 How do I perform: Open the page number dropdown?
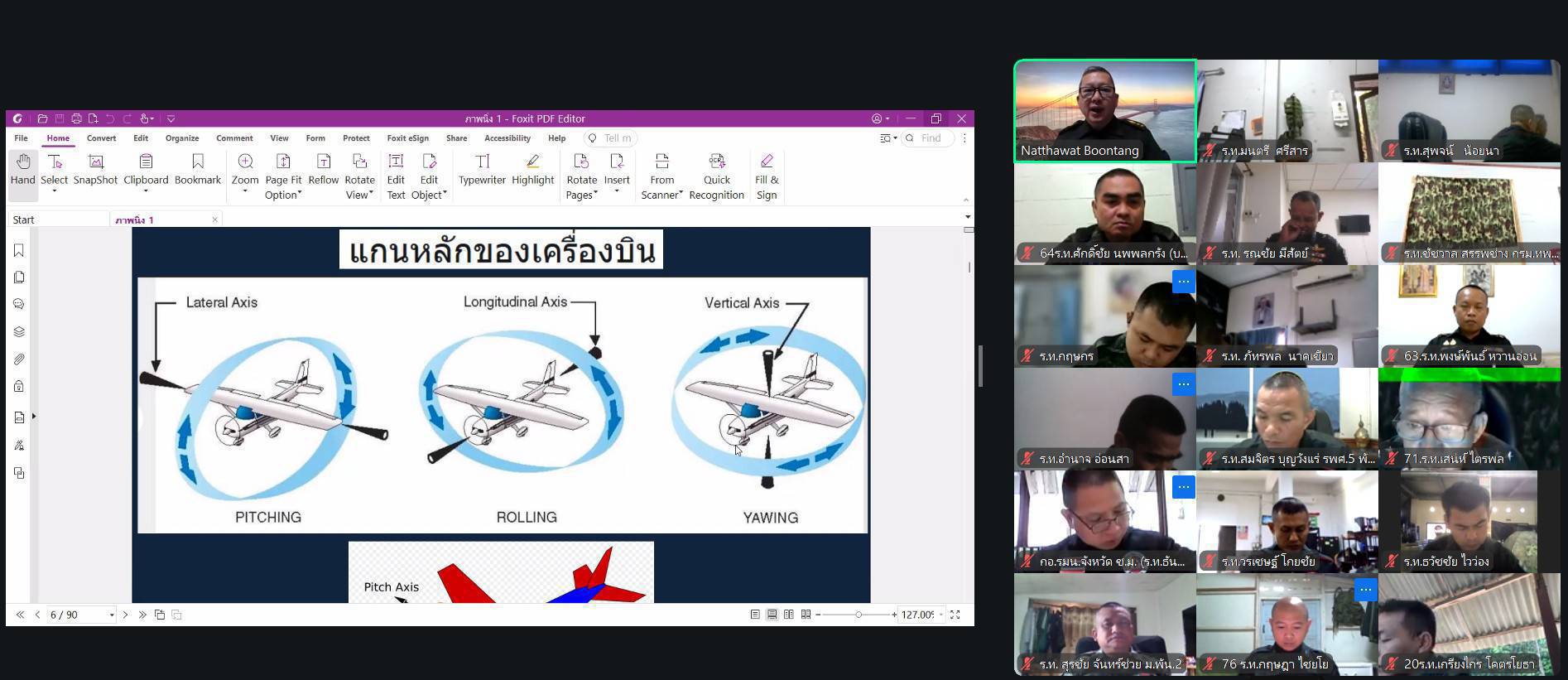tap(112, 615)
